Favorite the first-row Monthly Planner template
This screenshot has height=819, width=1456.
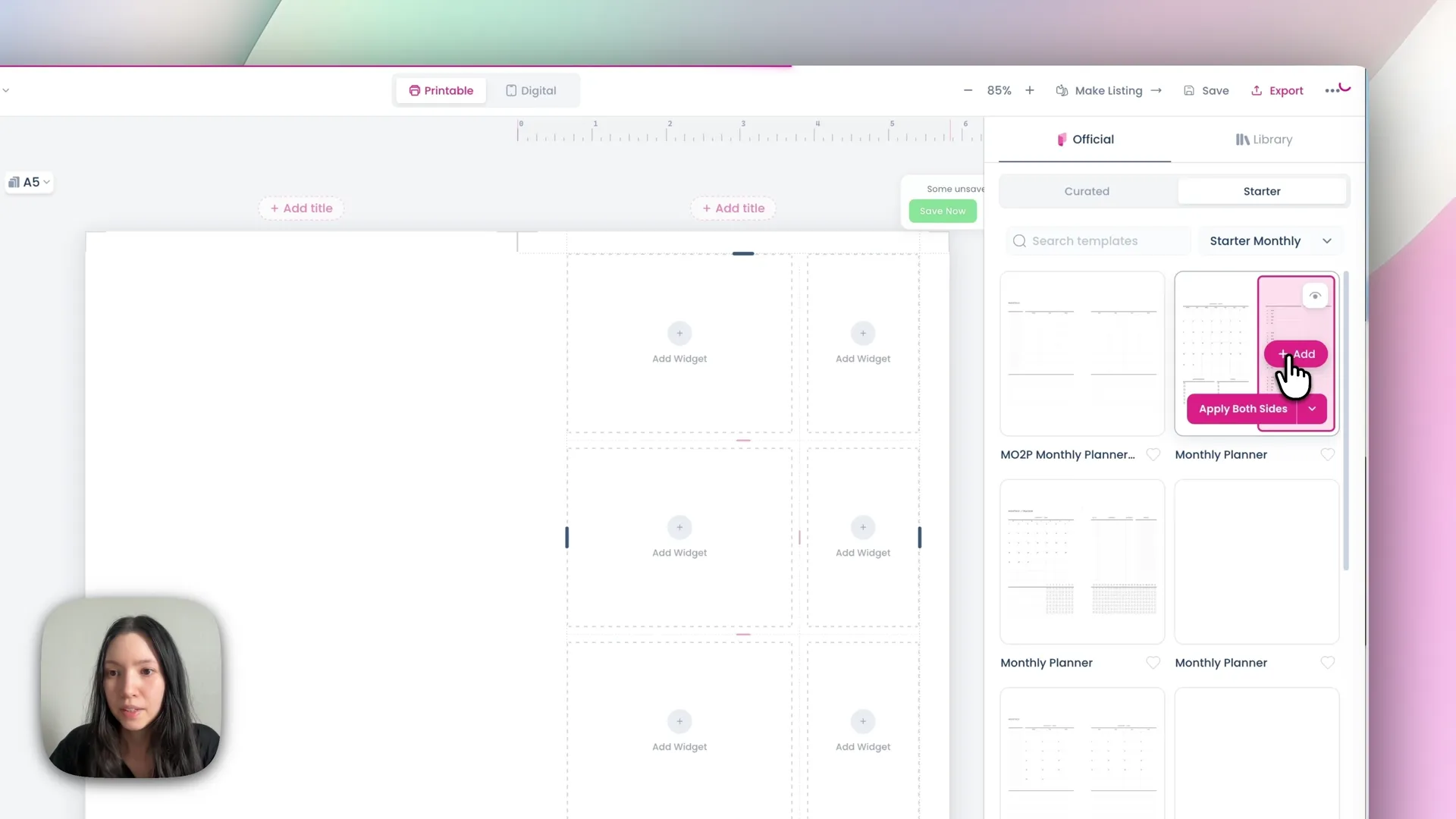(1327, 454)
